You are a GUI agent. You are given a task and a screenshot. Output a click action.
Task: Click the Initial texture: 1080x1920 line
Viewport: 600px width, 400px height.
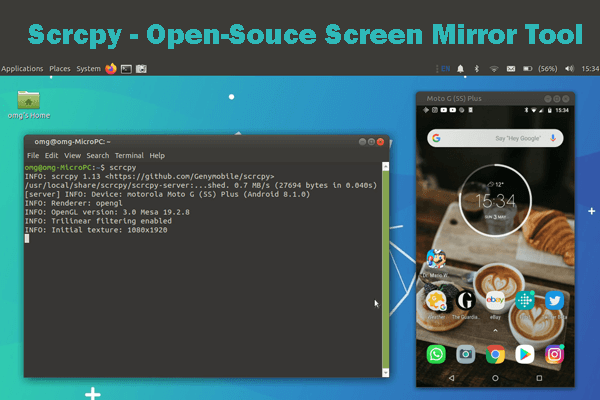click(x=96, y=230)
